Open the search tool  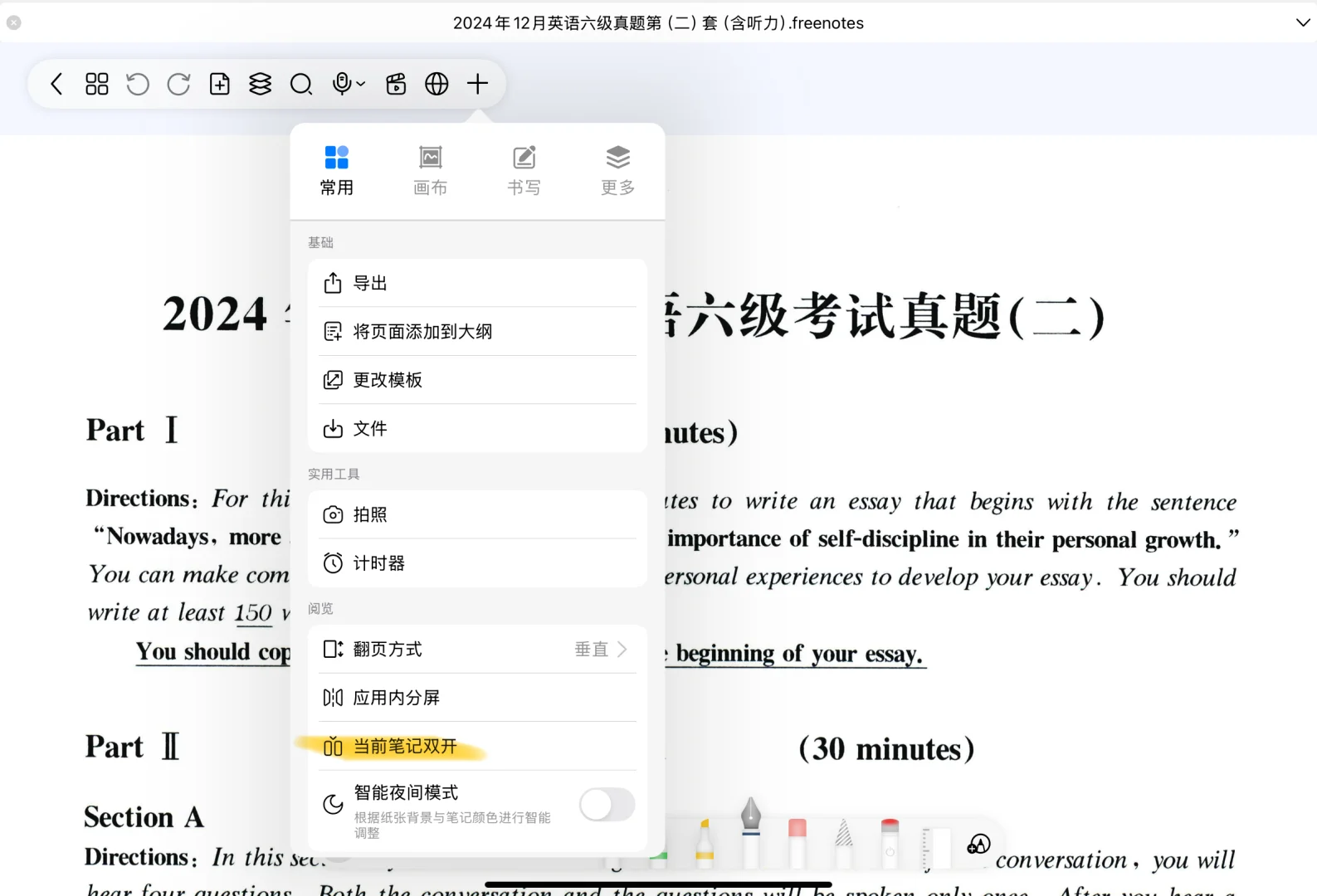pyautogui.click(x=301, y=84)
